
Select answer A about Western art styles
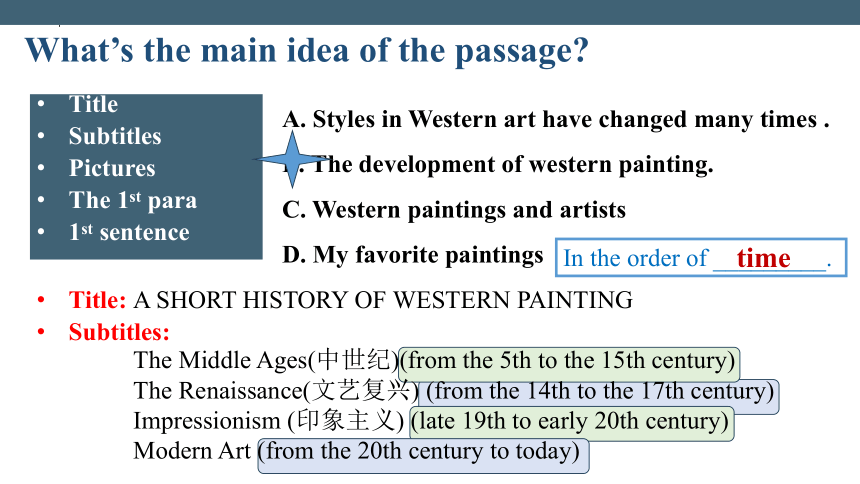[x=556, y=120]
